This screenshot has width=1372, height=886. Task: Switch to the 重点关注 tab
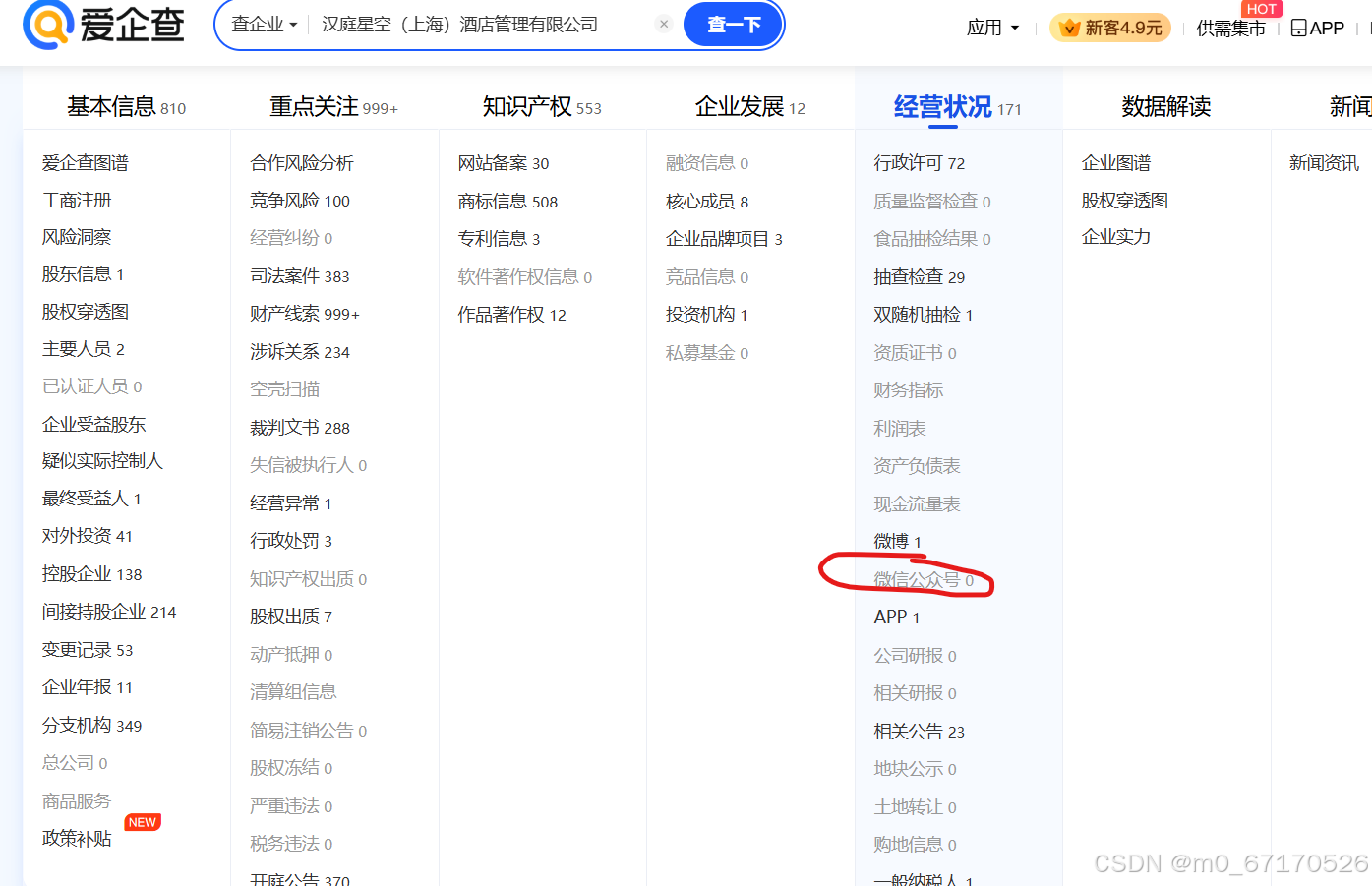click(x=333, y=106)
